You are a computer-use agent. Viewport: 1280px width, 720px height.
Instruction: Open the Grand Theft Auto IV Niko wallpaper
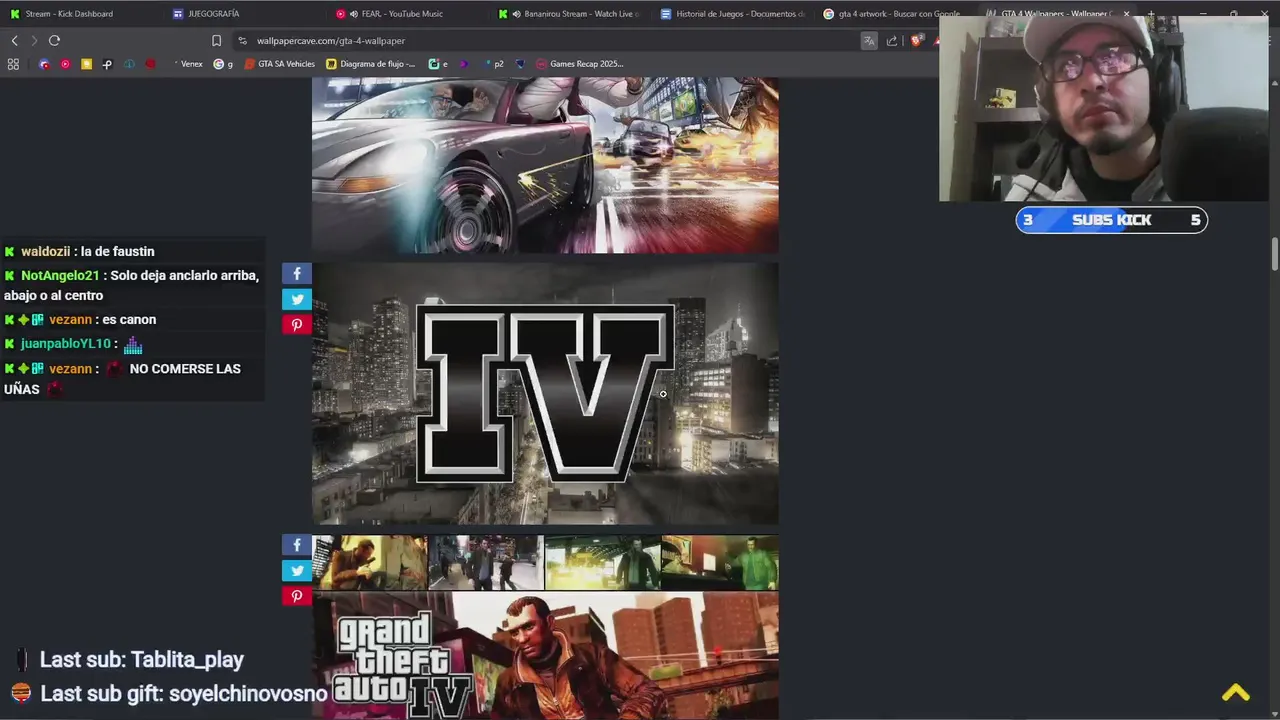coord(545,627)
